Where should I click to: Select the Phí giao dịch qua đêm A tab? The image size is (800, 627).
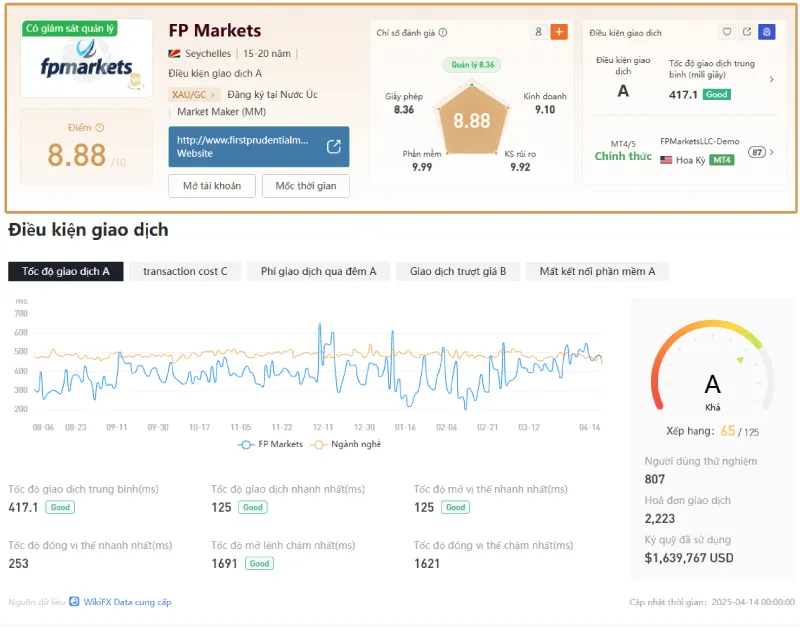click(x=318, y=271)
